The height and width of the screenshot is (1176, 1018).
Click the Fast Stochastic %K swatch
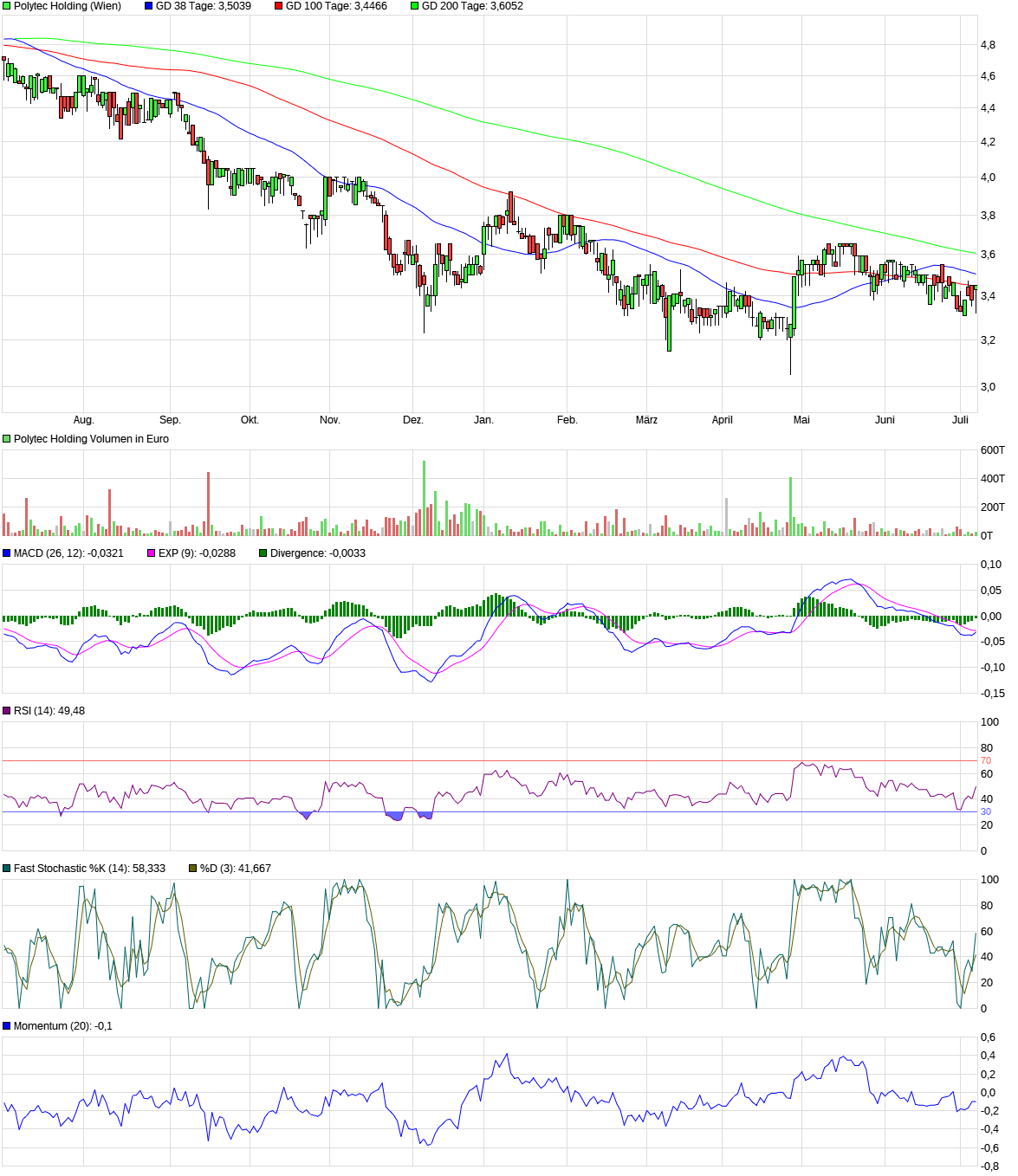7,869
